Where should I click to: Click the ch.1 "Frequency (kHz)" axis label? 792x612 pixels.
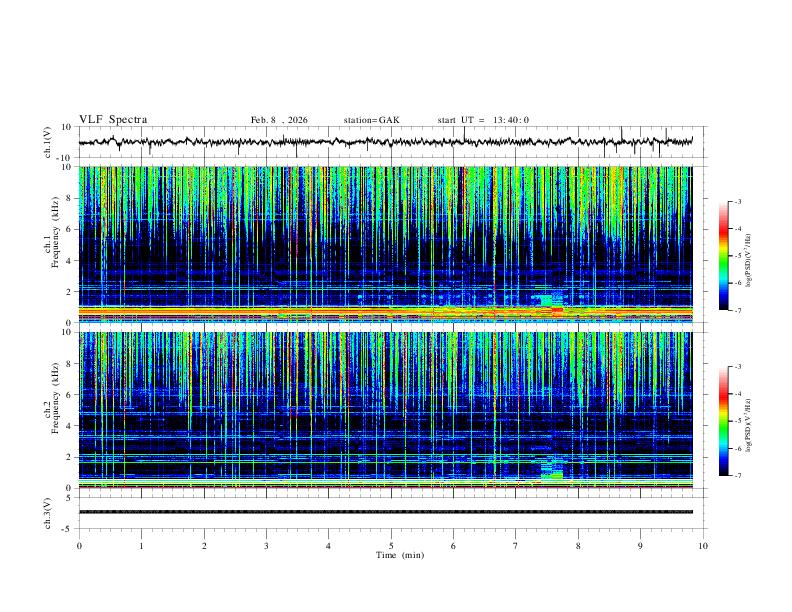tap(56, 232)
